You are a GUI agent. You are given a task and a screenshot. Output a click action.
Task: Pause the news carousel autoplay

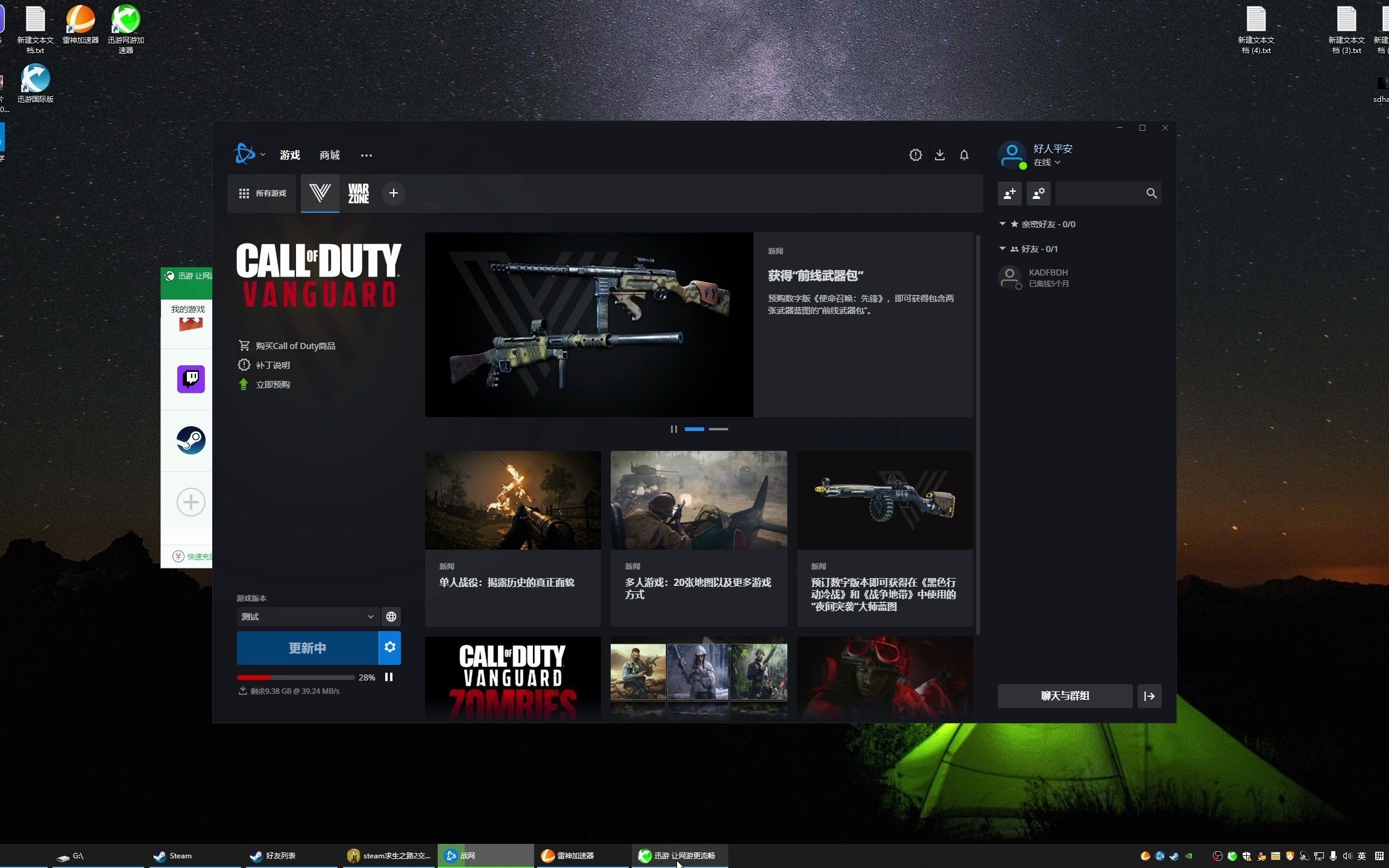tap(673, 429)
